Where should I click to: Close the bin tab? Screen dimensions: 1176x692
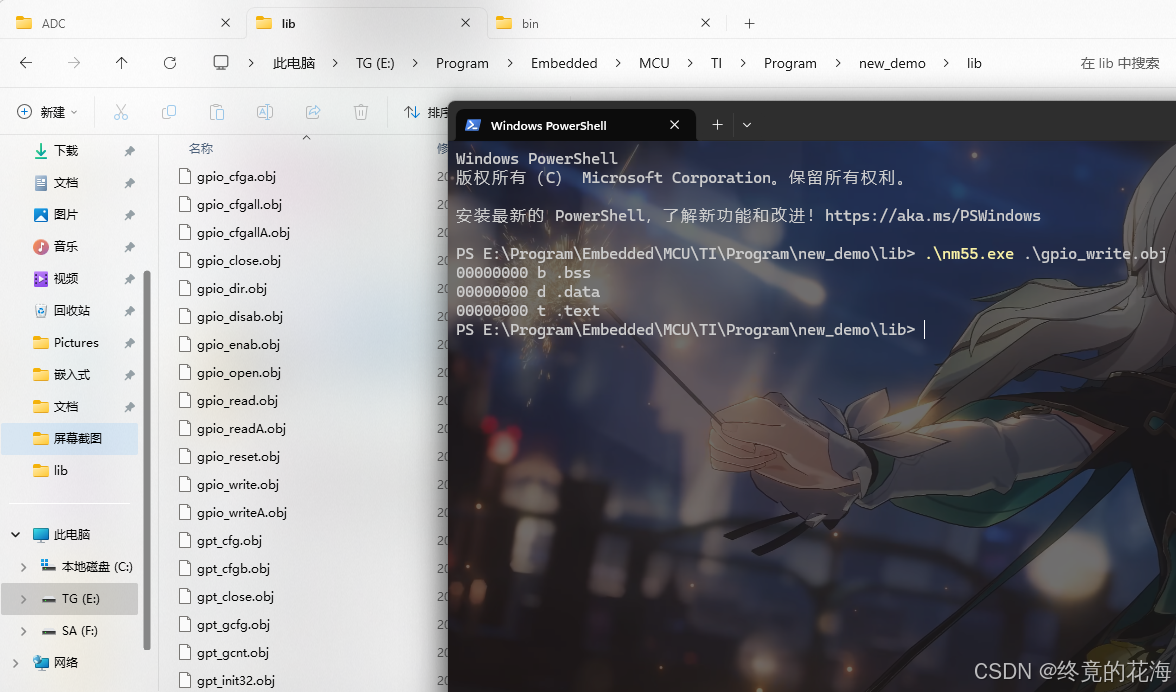pos(705,23)
